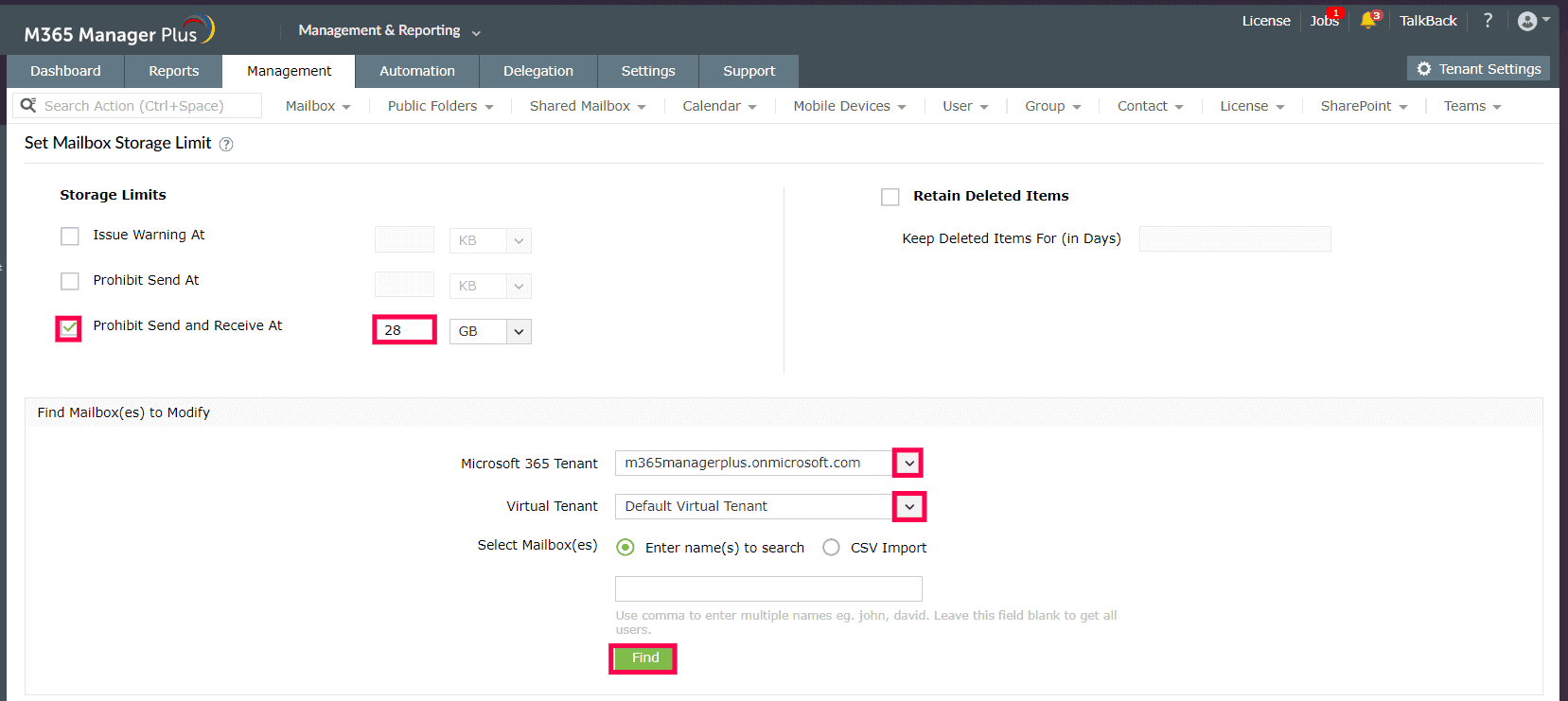Screen dimensions: 1568x701
Task: Open the Public Folders dropdown
Action: tap(440, 106)
